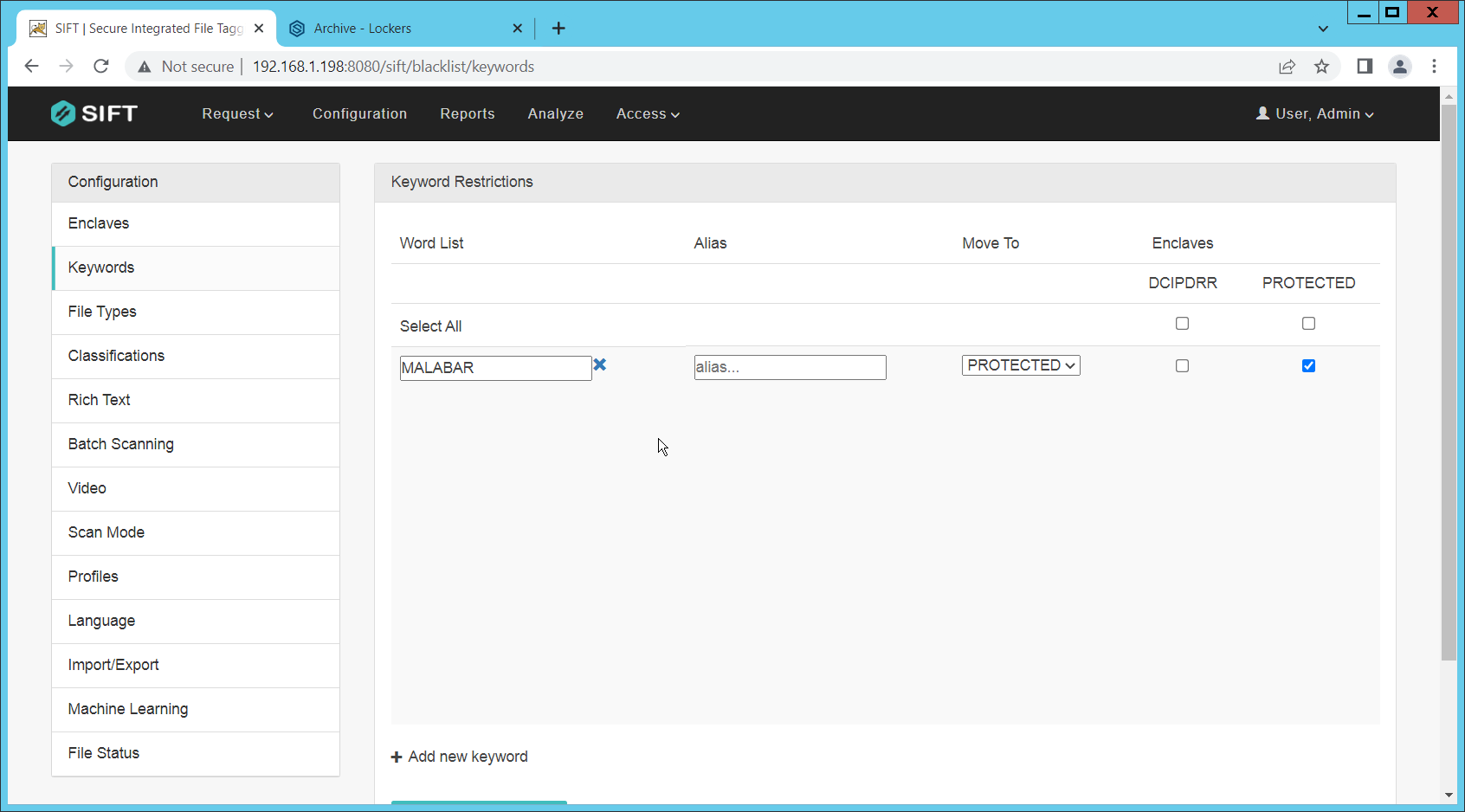Expand the User, Admin account dropdown
The width and height of the screenshot is (1465, 812).
tap(1314, 114)
